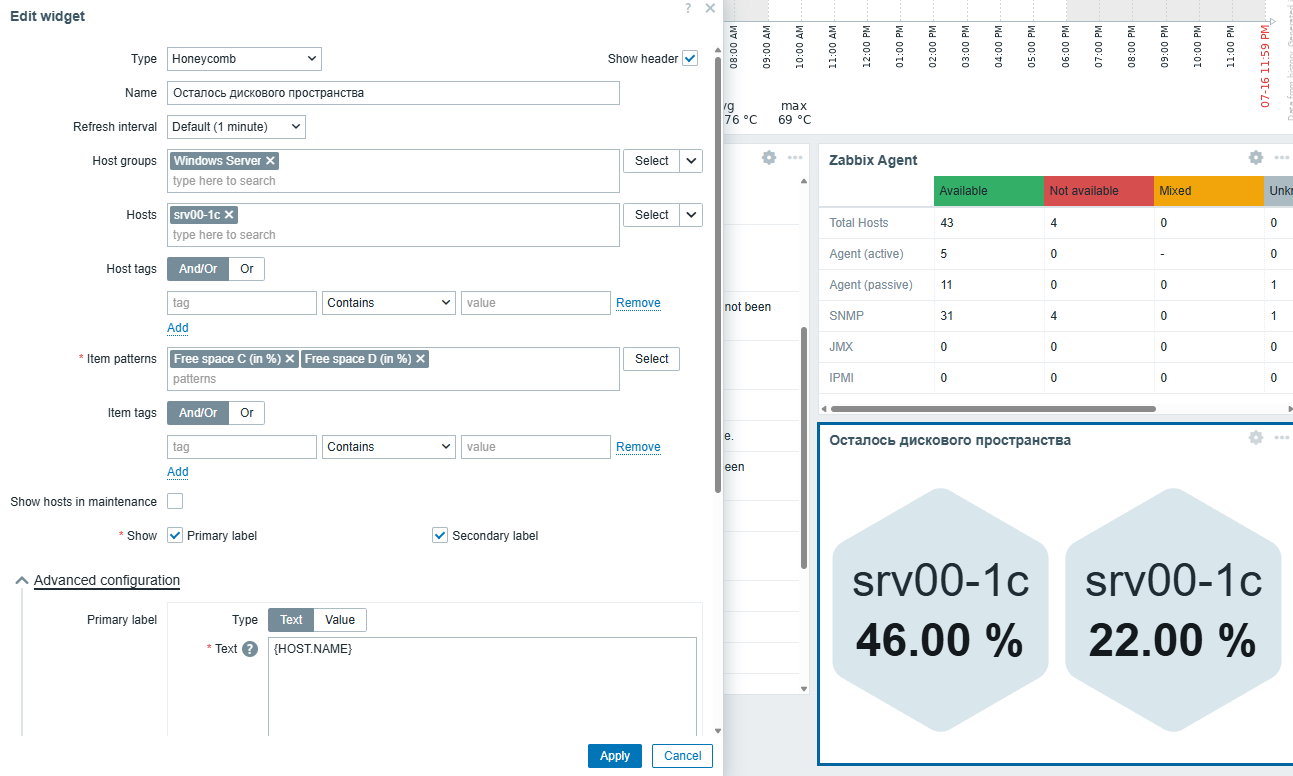Open the disk space honeycomb widget settings gear

[x=1256, y=438]
